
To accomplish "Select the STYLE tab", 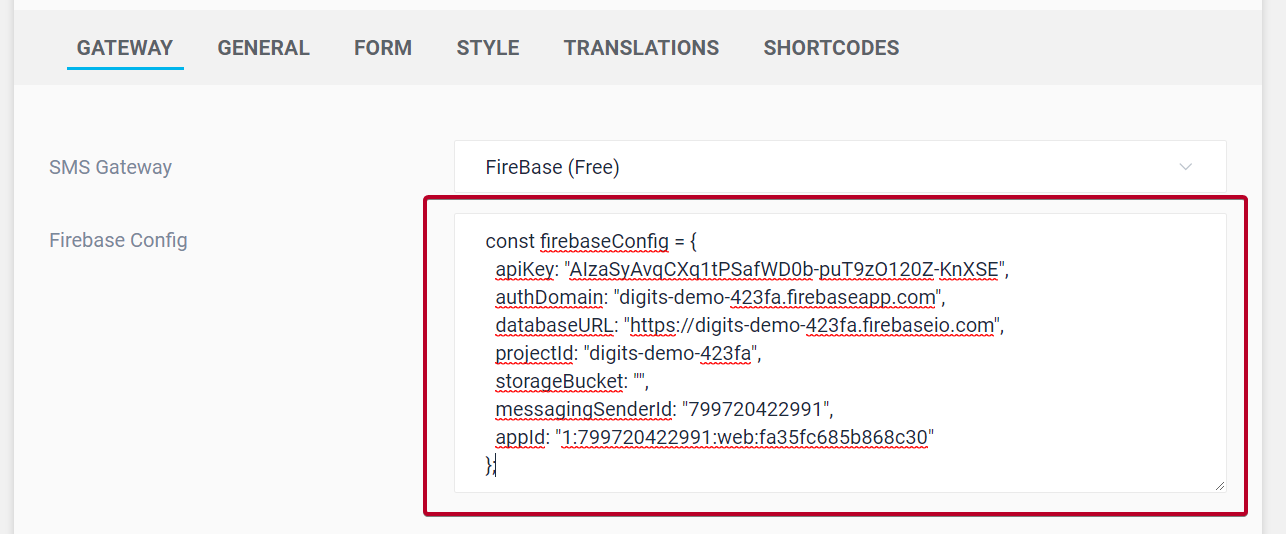I will pyautogui.click(x=488, y=48).
